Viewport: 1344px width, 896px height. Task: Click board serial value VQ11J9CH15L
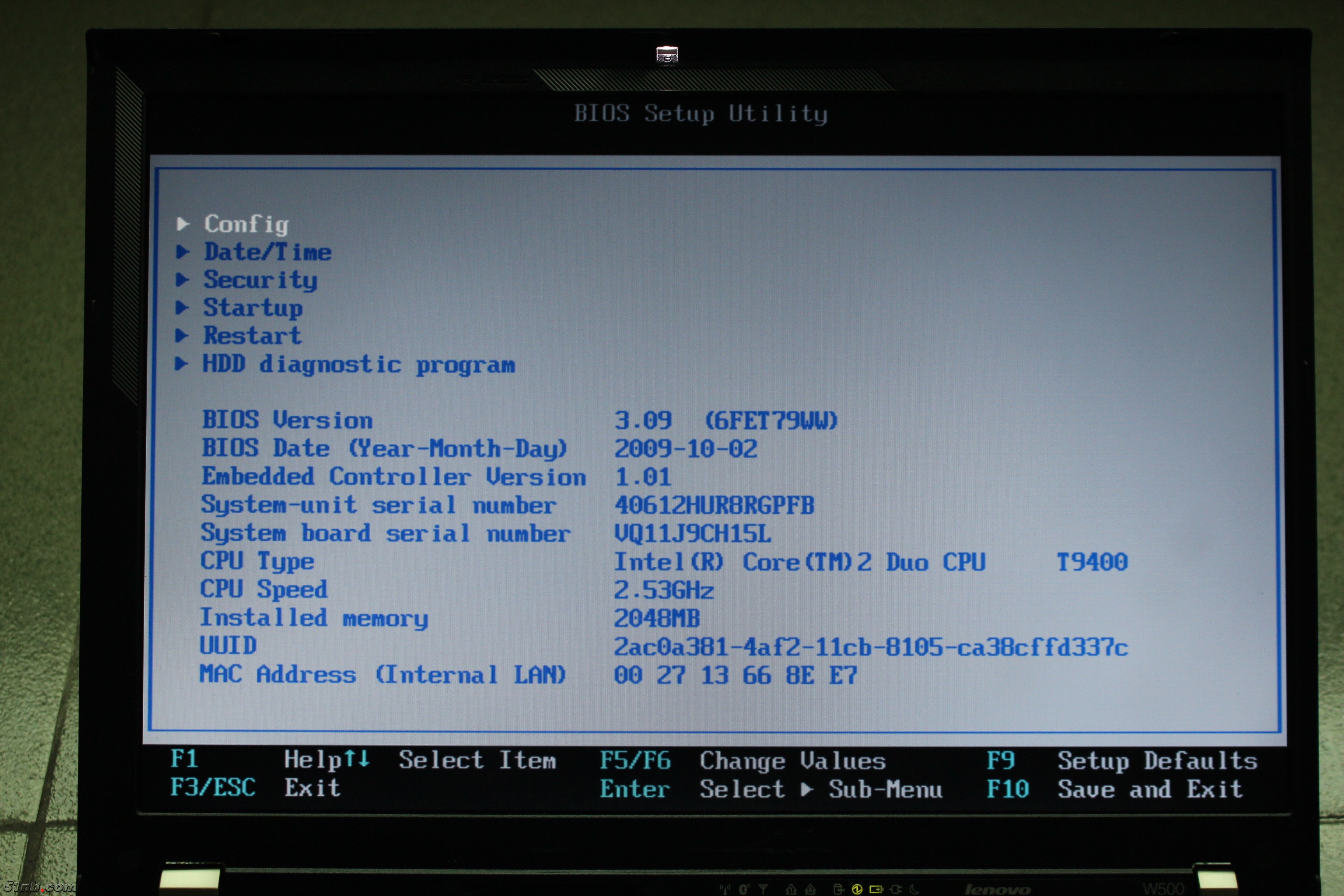coord(693,534)
